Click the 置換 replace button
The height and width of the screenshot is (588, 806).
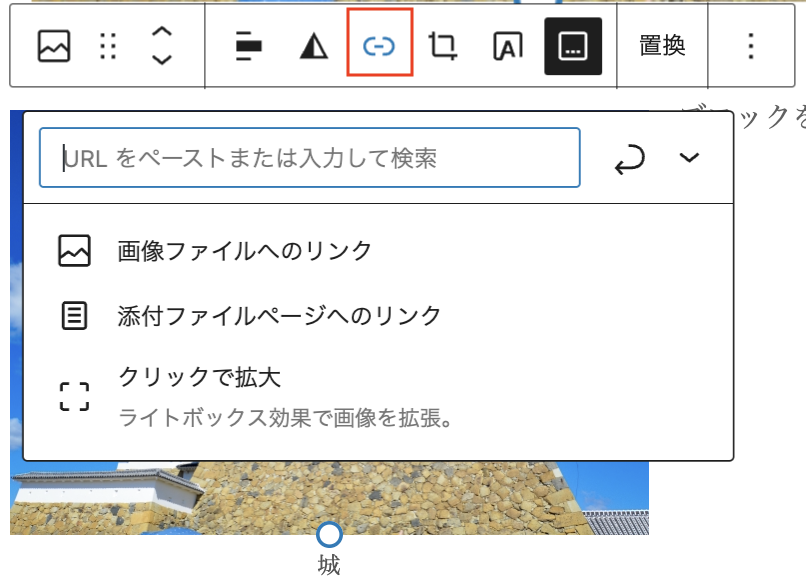click(x=662, y=46)
